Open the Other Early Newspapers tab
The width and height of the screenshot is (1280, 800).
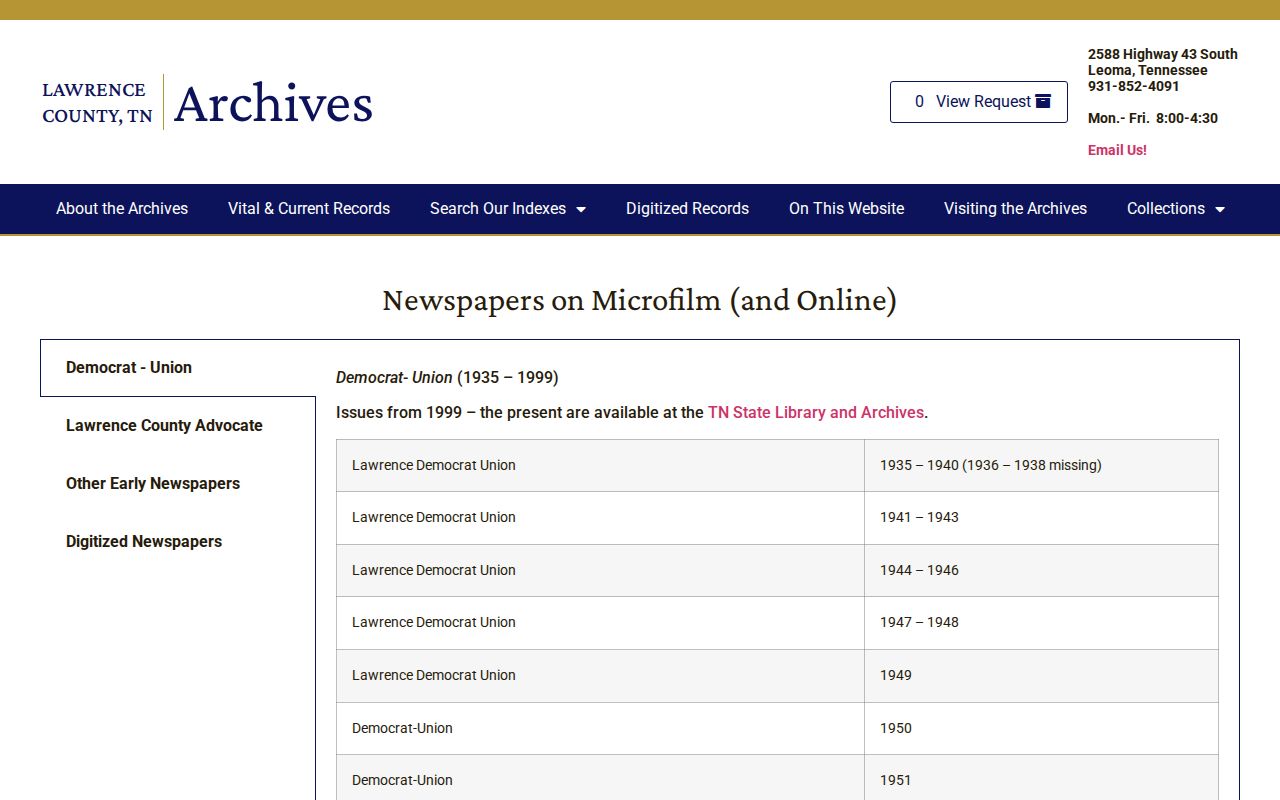[x=178, y=484]
